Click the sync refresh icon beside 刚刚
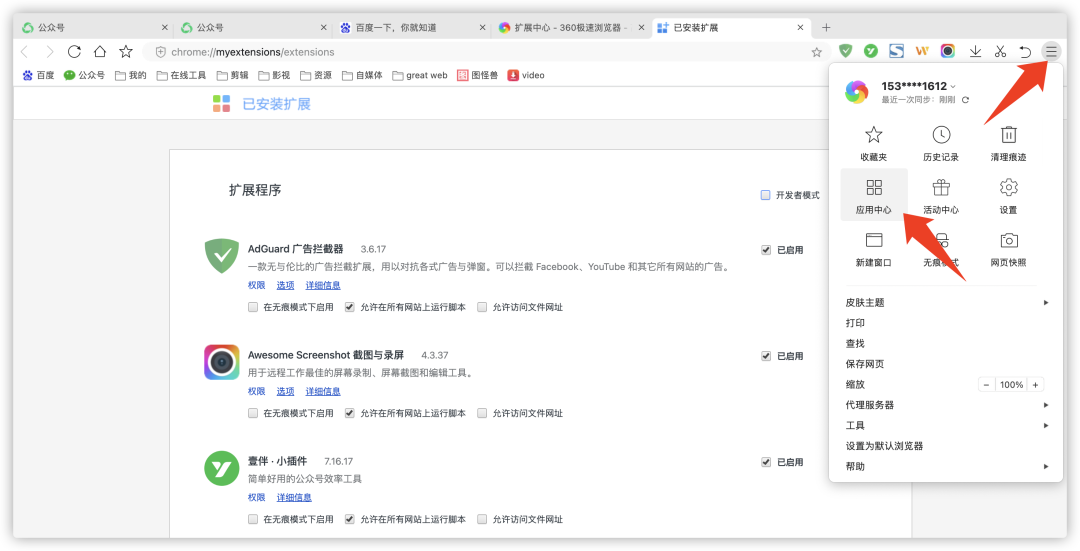The height and width of the screenshot is (551, 1080). point(966,100)
